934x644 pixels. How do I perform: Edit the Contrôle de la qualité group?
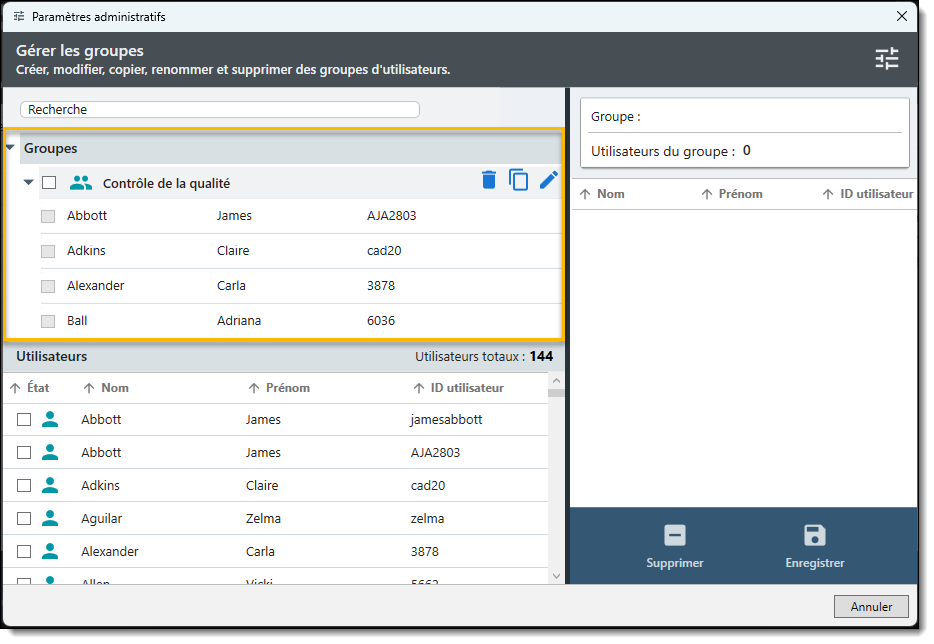point(549,180)
